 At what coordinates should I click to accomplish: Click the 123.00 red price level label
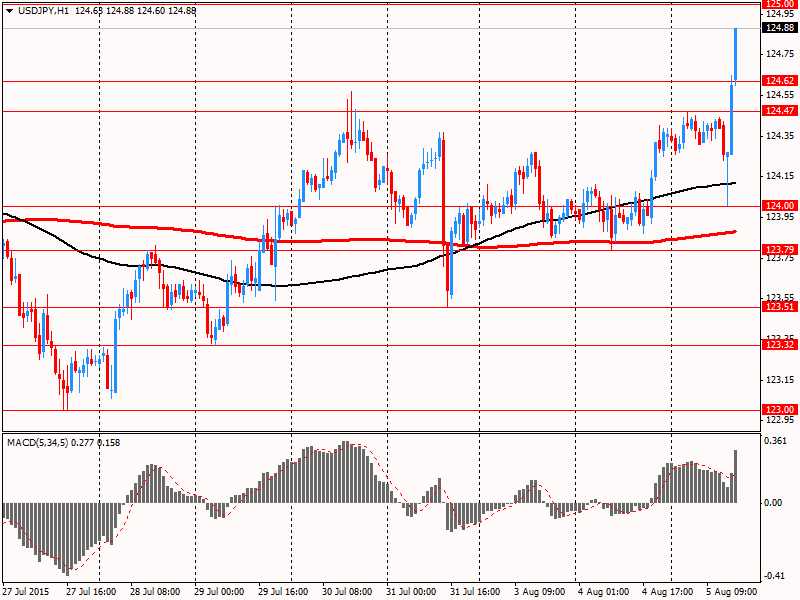[780, 410]
